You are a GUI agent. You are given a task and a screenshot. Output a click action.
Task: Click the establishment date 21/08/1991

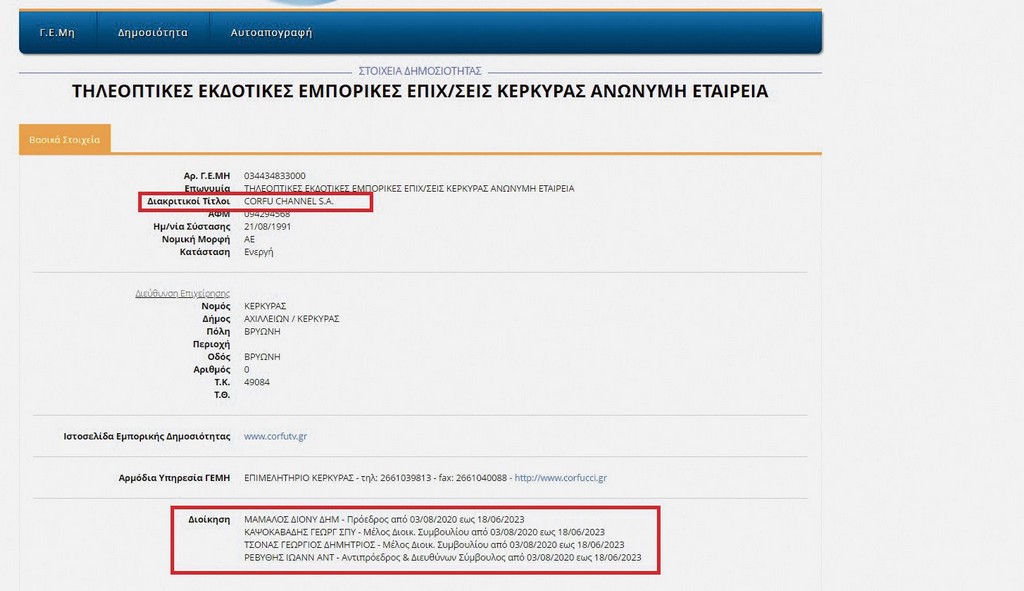click(x=267, y=227)
